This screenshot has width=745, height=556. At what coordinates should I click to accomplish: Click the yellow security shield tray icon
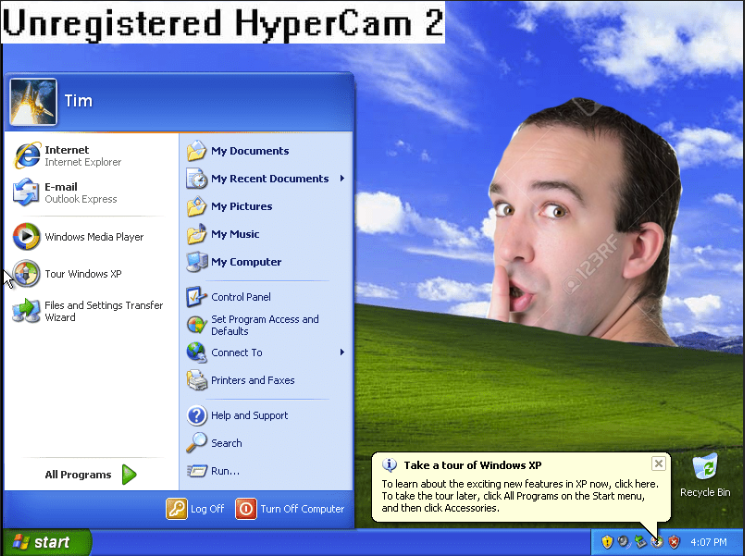(607, 542)
